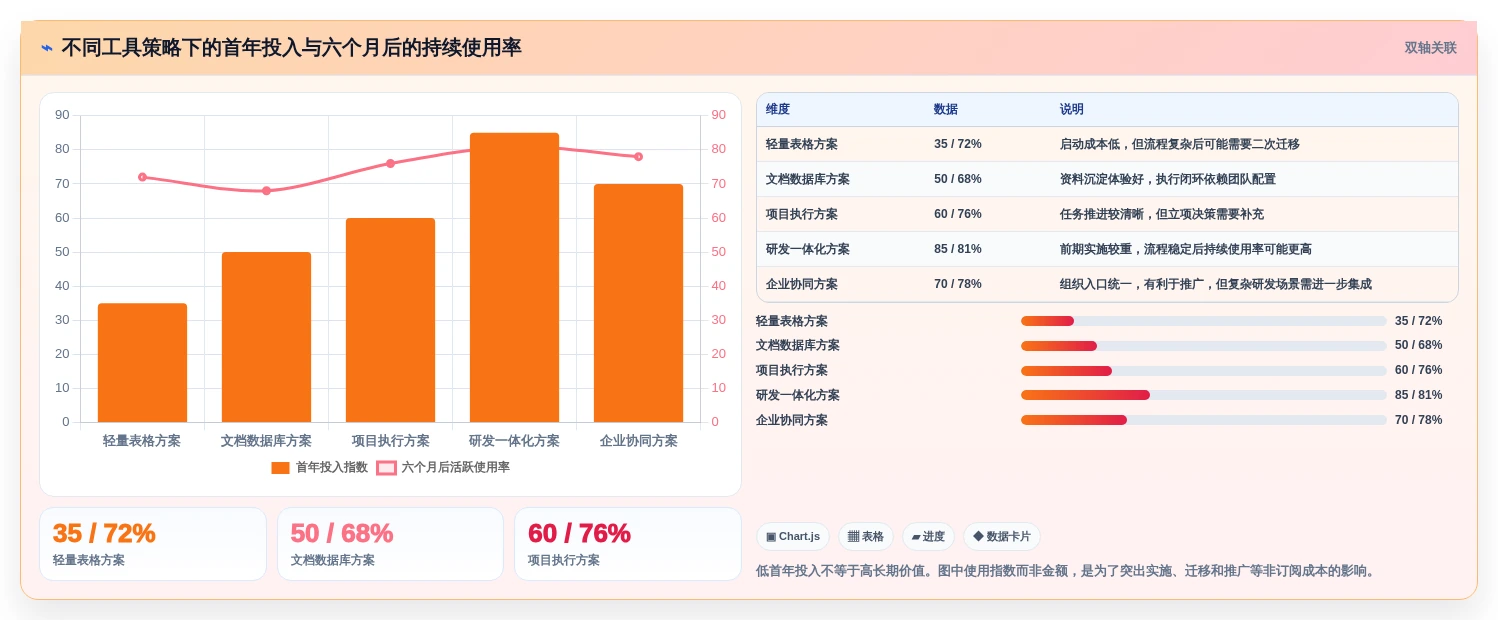Screen dimensions: 1498x620
Task: Open the 35 / 72% summary card
Action: coord(153,544)
